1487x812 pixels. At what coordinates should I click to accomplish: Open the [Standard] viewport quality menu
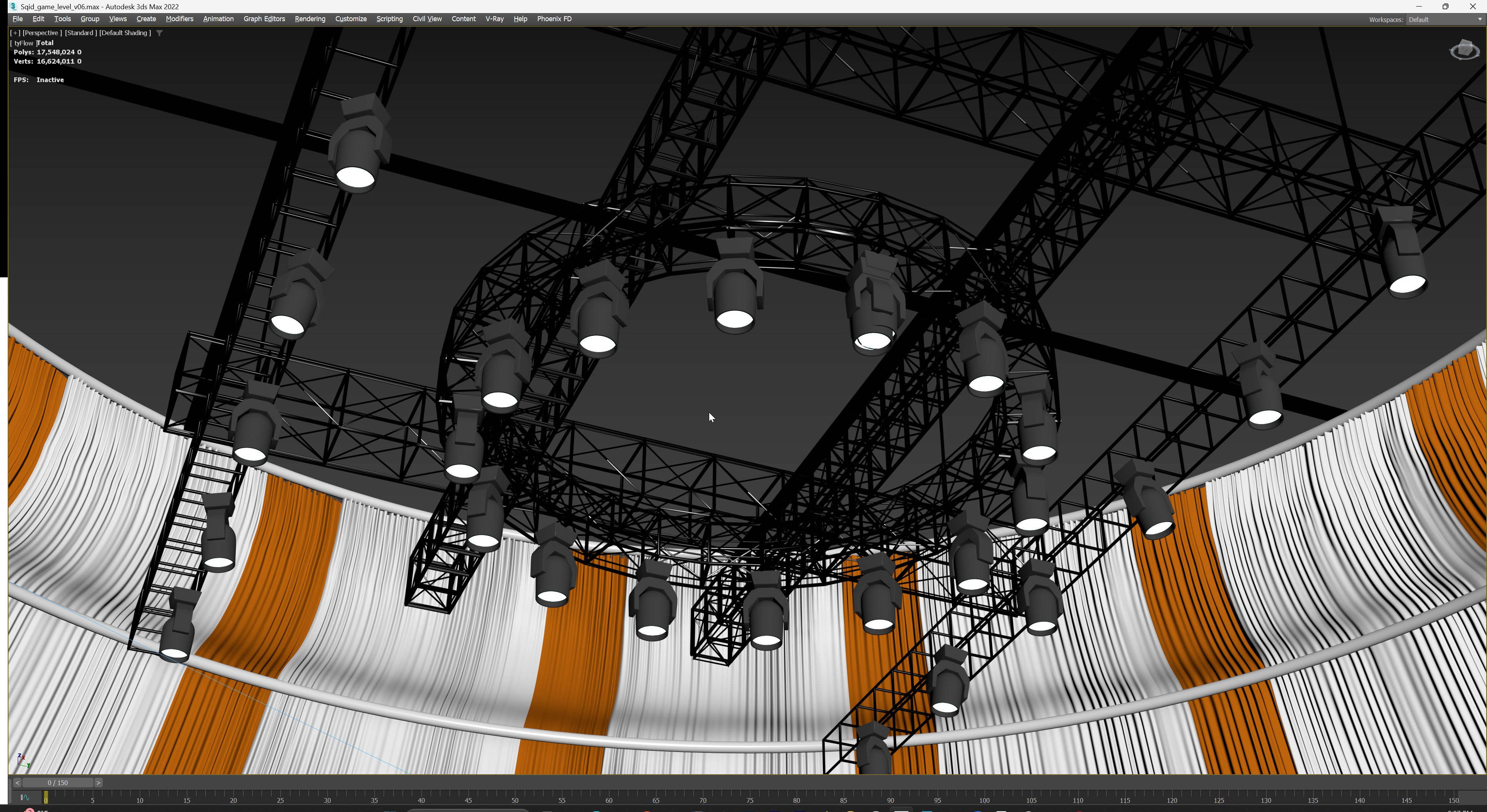point(80,33)
